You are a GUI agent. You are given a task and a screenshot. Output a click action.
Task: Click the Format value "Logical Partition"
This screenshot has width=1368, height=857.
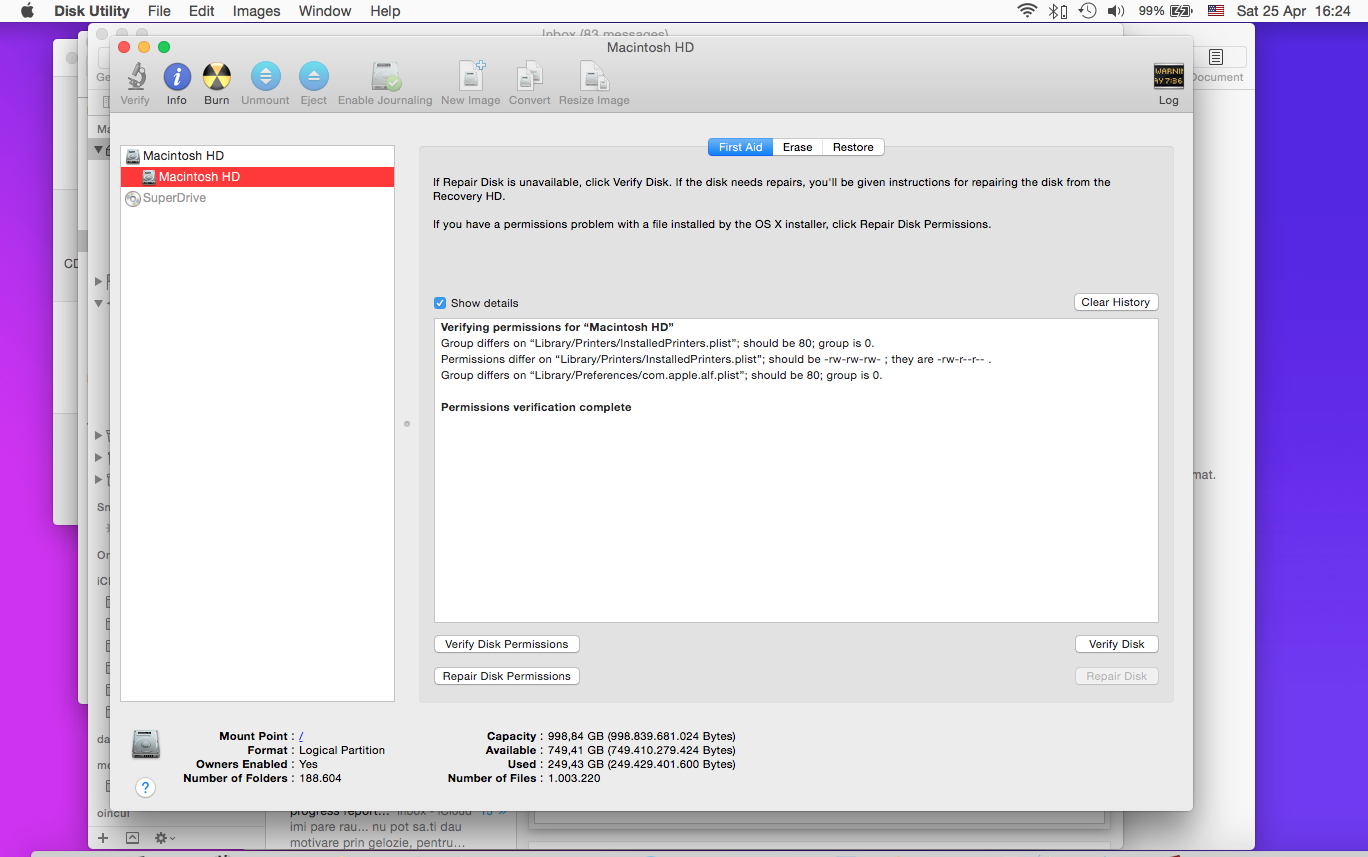point(342,750)
